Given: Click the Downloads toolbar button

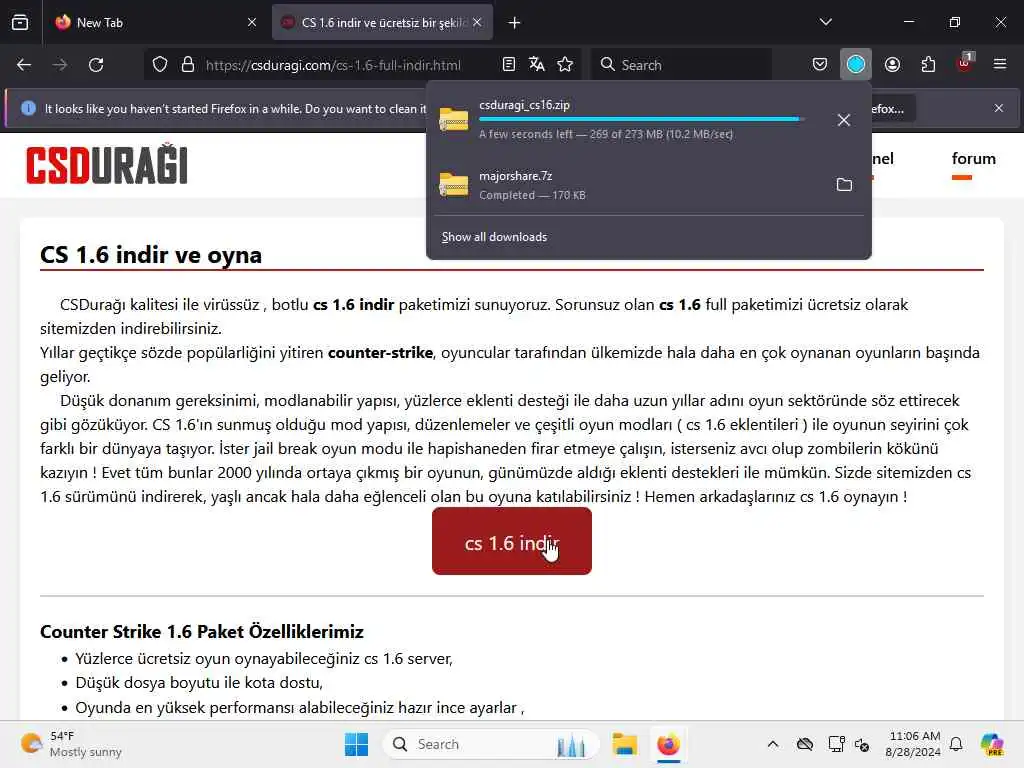Looking at the screenshot, I should [x=856, y=64].
